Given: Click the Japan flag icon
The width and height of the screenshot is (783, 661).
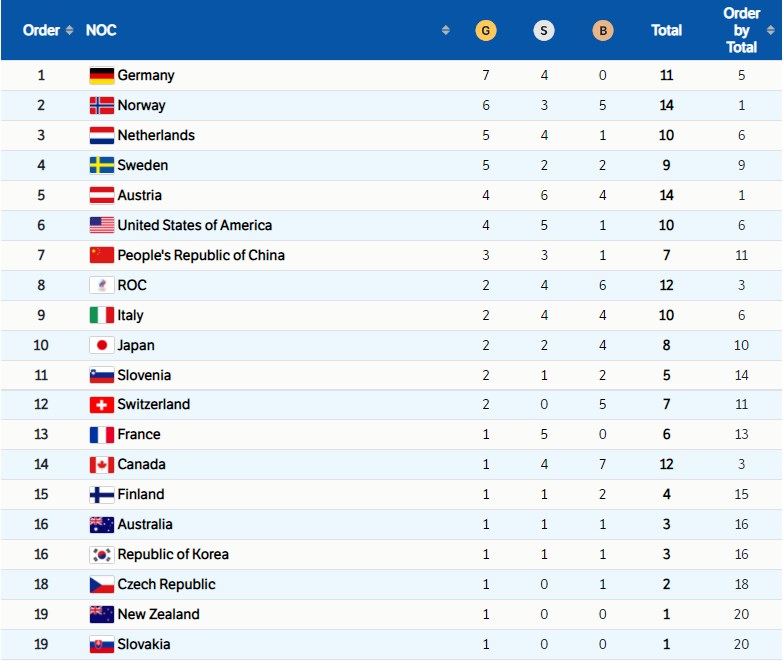Looking at the screenshot, I should coord(101,345).
